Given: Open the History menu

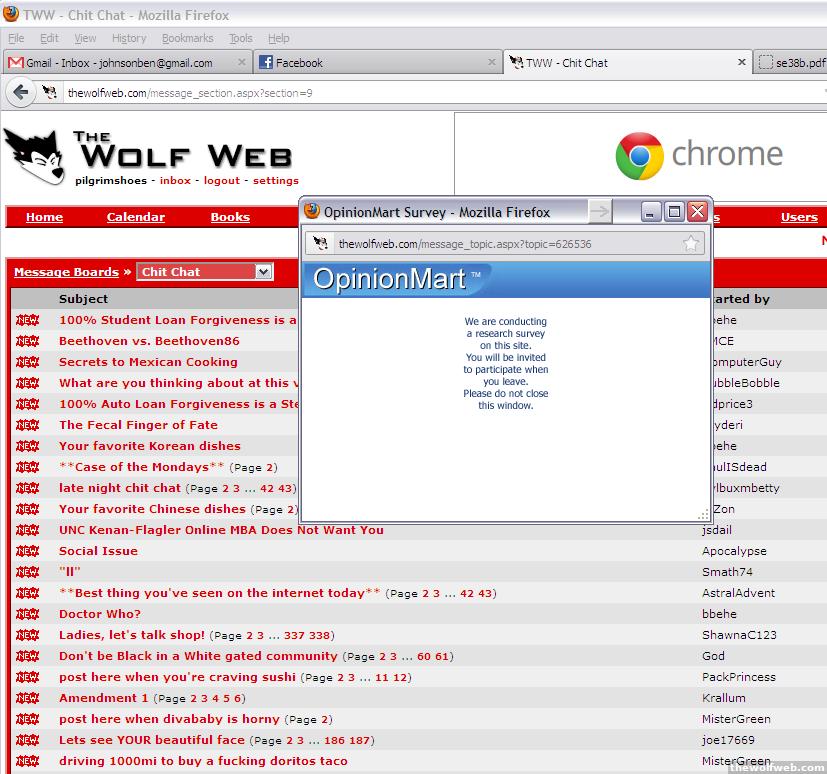Looking at the screenshot, I should click(x=128, y=38).
